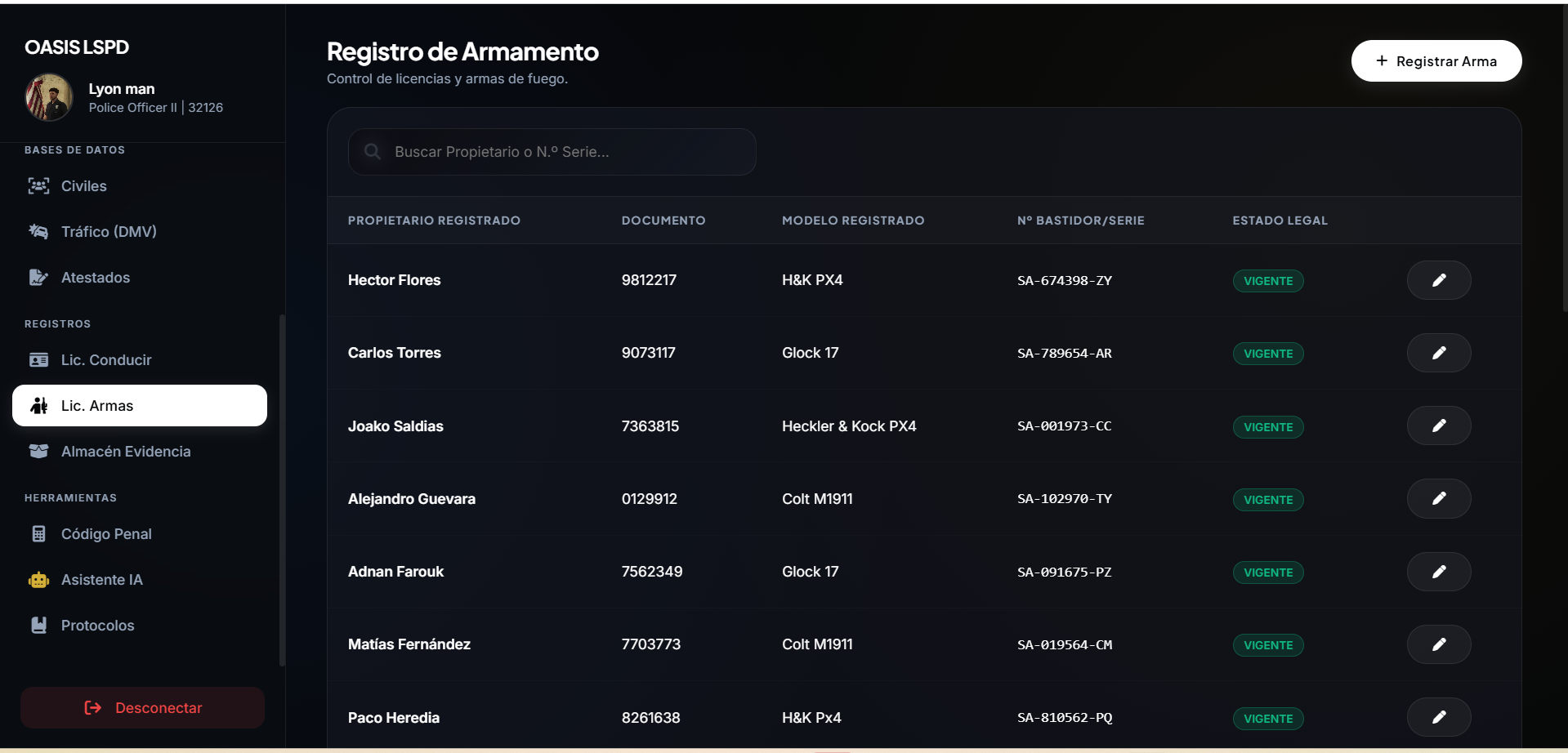Open Almacén Evidencia registry
The width and height of the screenshot is (1568, 753).
(140, 452)
